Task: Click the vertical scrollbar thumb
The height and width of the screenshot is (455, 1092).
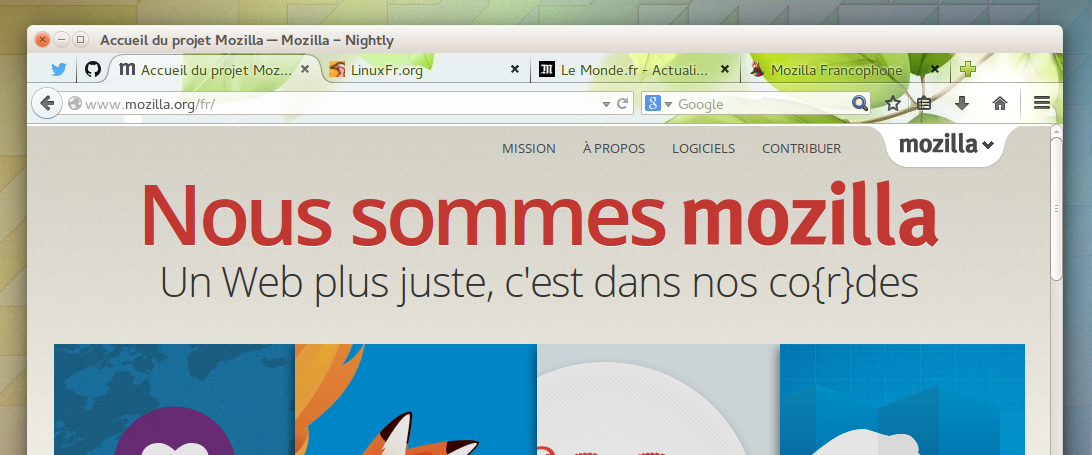Action: point(1056,209)
